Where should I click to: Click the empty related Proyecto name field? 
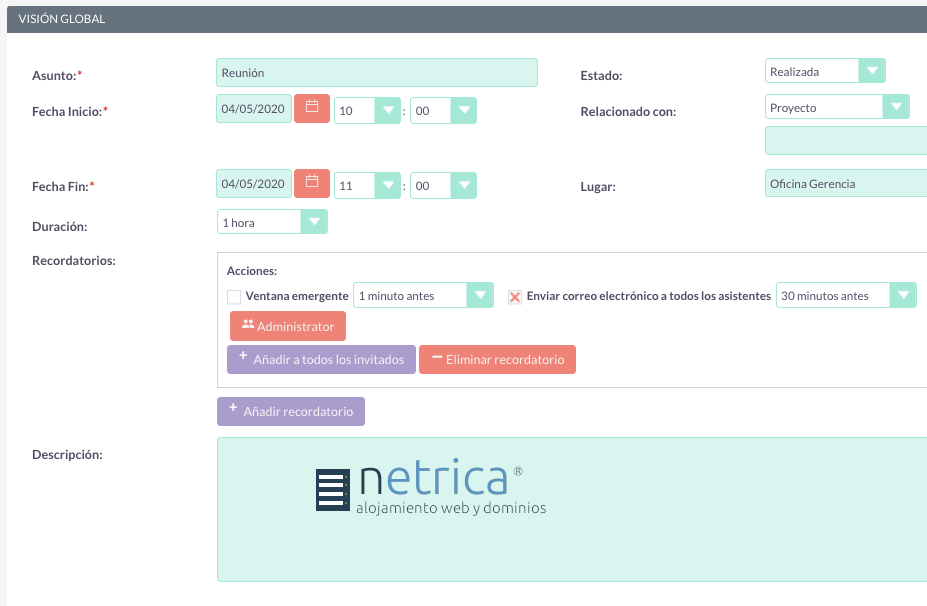846,141
